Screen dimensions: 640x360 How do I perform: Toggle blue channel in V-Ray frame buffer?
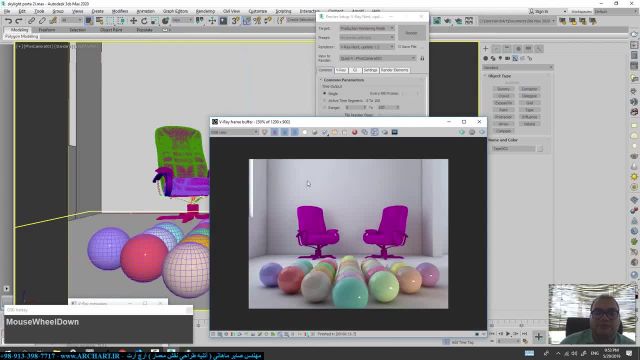click(294, 132)
